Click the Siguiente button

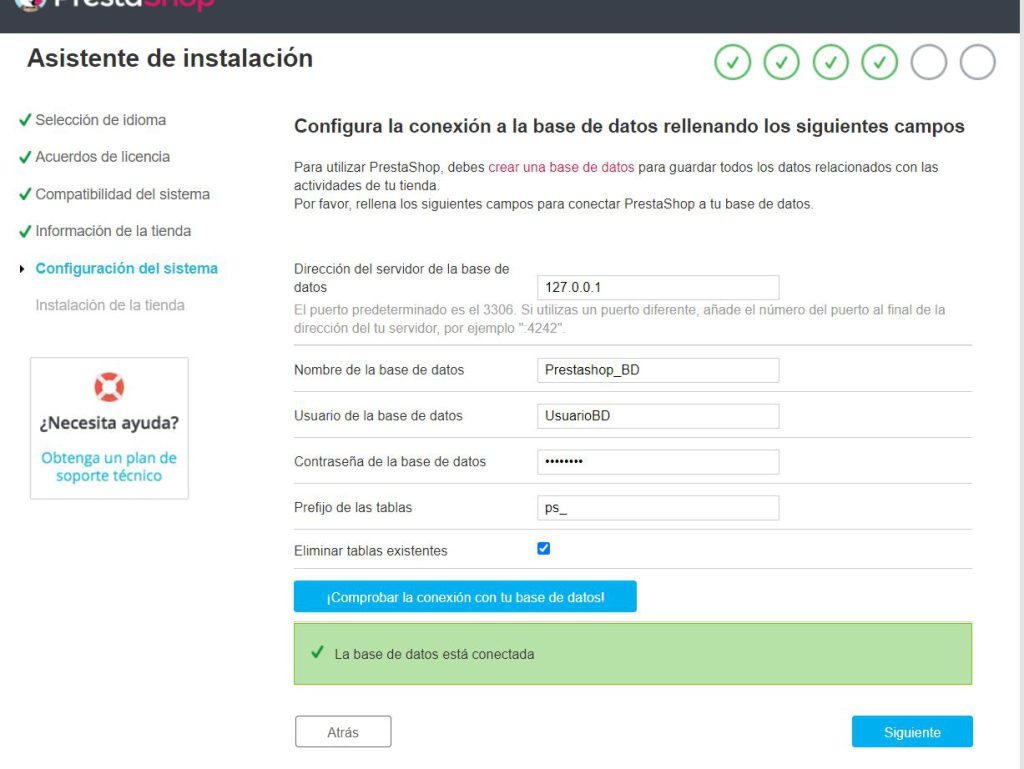(x=912, y=732)
